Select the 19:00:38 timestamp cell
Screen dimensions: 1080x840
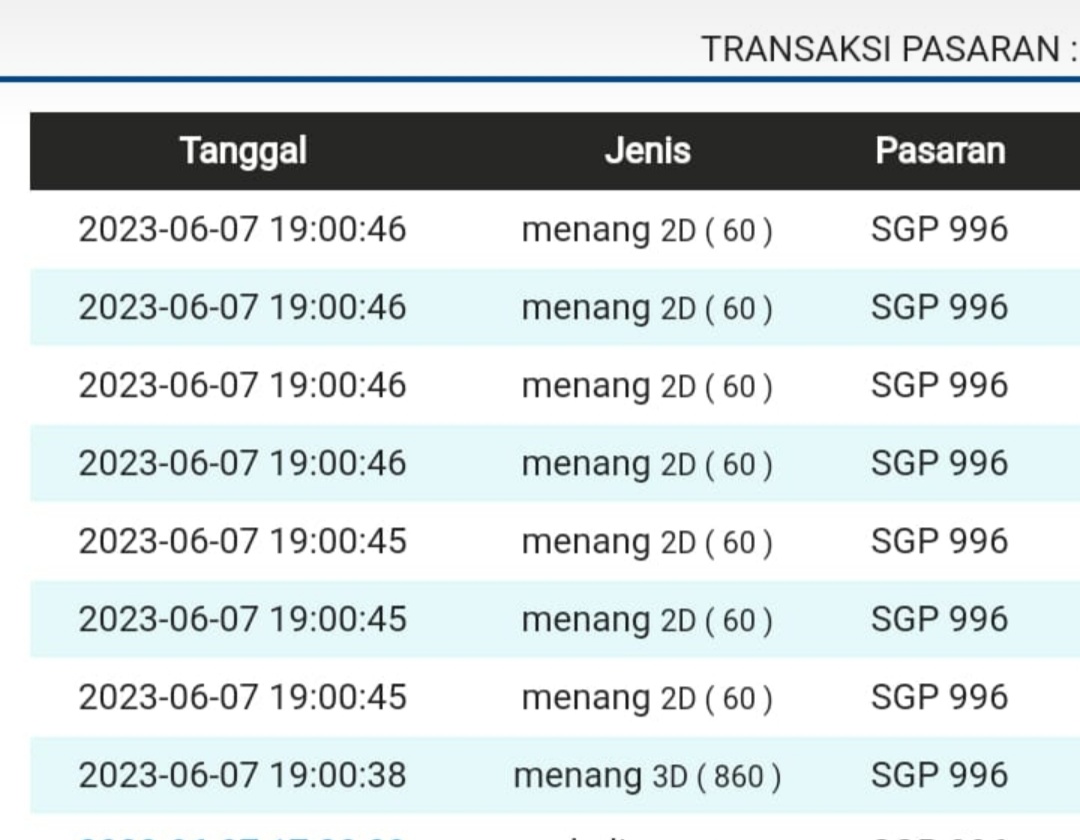242,775
